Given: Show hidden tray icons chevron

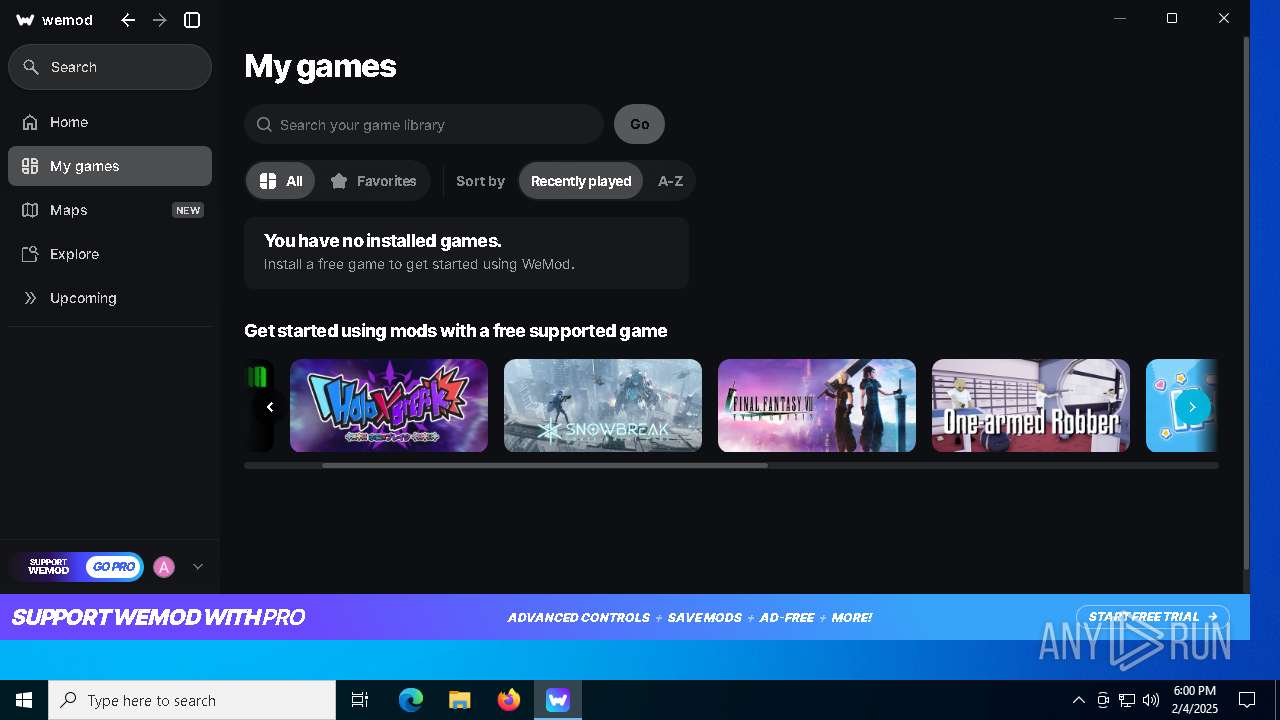Looking at the screenshot, I should pos(1078,700).
